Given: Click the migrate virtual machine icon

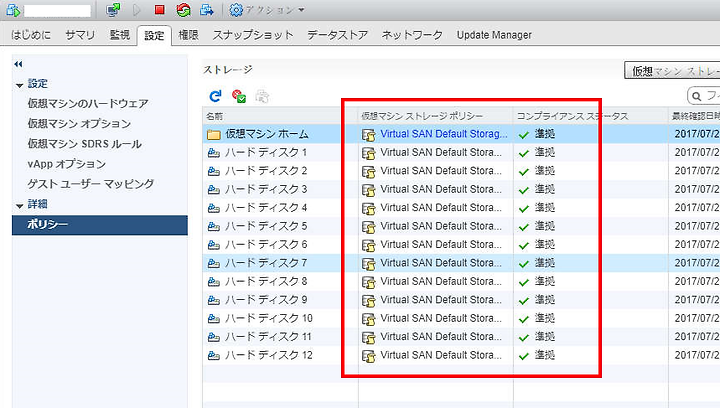Looking at the screenshot, I should click(x=207, y=10).
